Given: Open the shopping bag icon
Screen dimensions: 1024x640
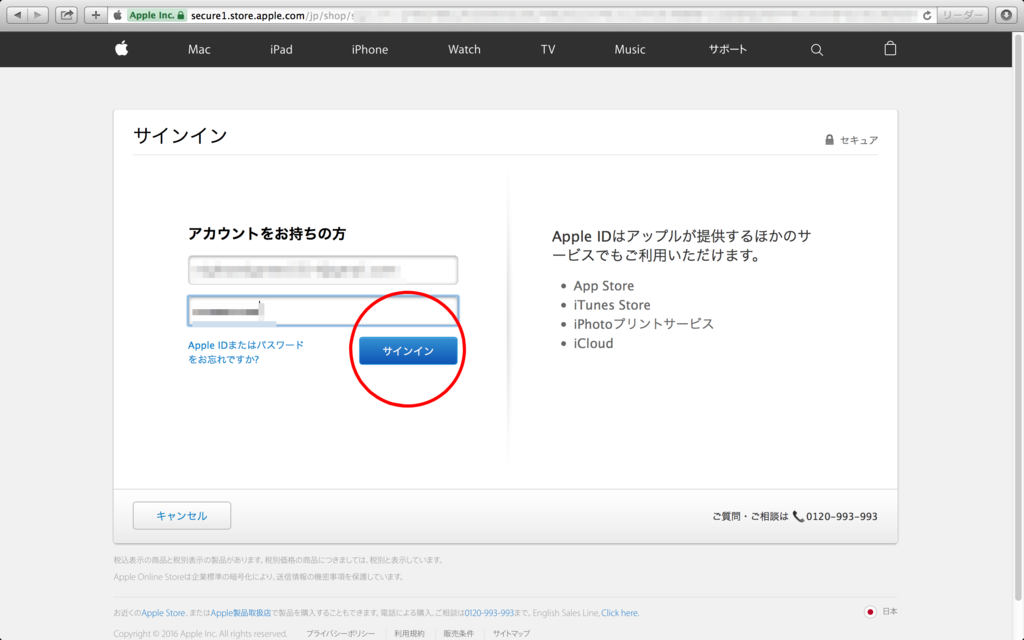Looking at the screenshot, I should [890, 48].
